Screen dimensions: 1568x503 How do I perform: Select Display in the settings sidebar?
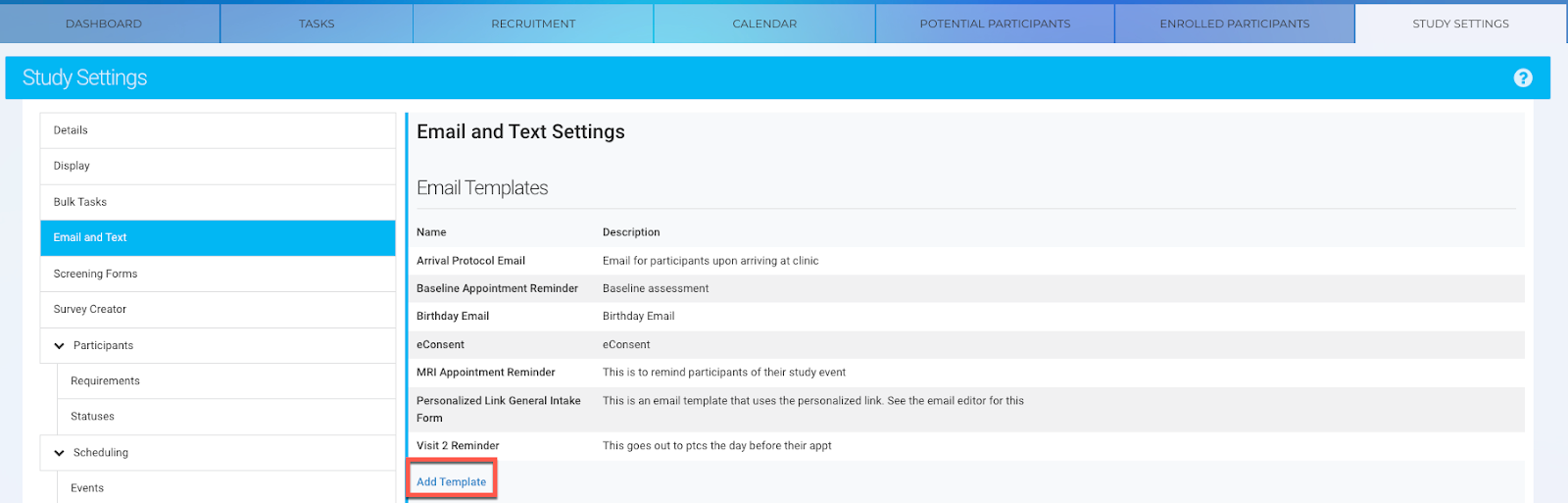coord(218,167)
